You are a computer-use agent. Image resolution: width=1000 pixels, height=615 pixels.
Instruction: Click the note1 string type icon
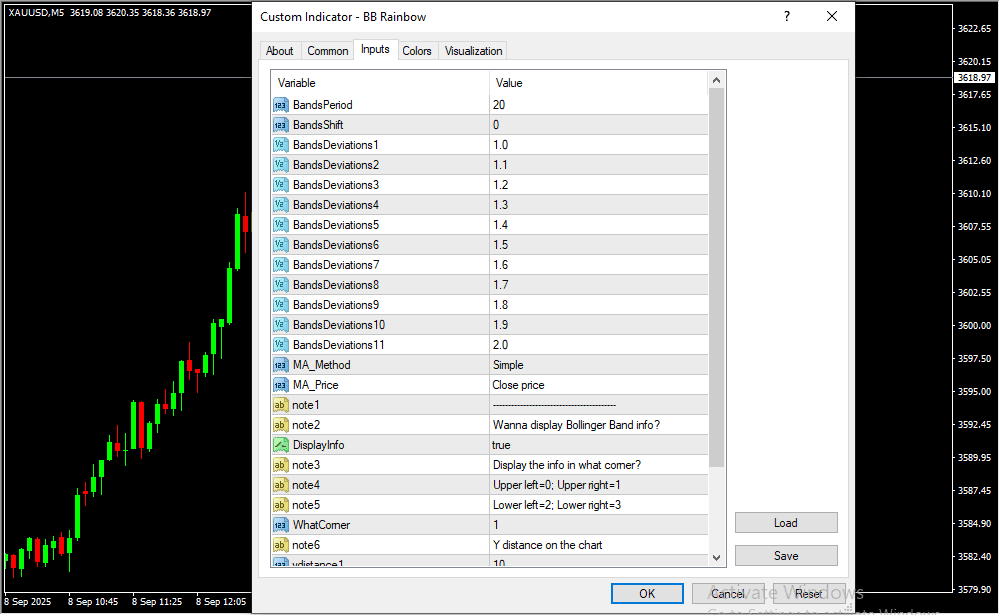280,405
